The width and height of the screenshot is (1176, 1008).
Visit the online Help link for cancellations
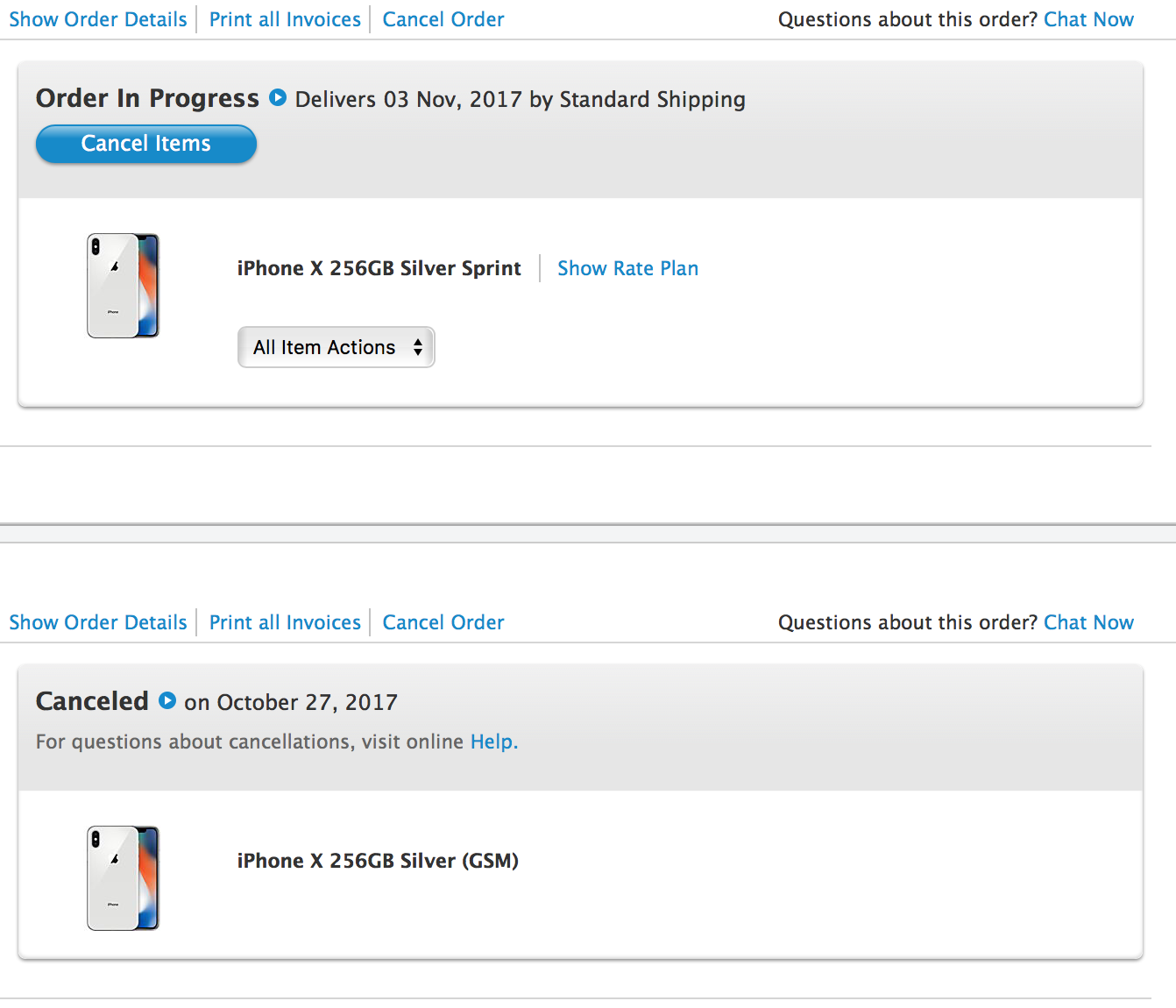pos(492,742)
